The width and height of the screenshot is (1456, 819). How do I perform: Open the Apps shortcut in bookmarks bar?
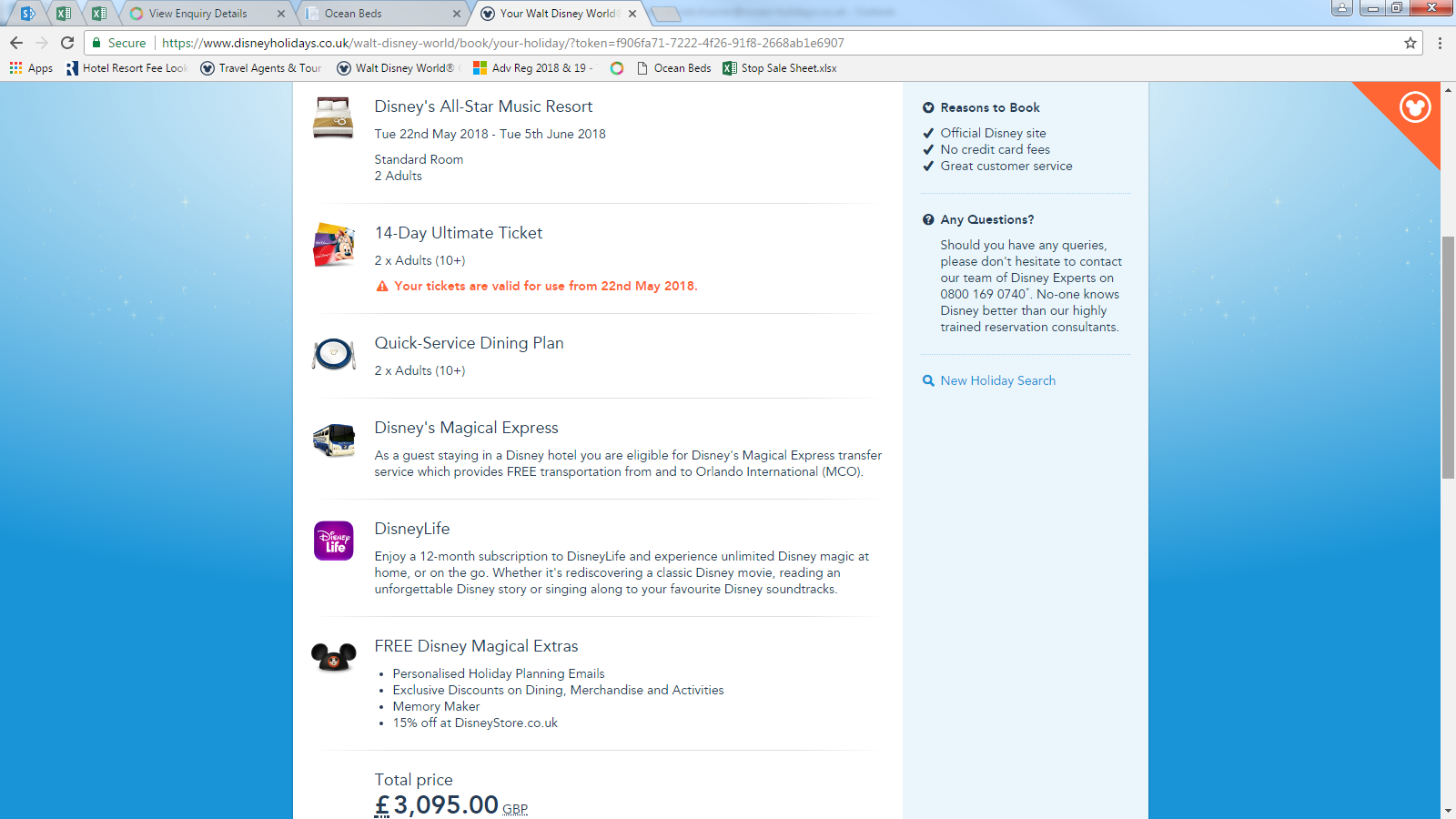pyautogui.click(x=31, y=68)
